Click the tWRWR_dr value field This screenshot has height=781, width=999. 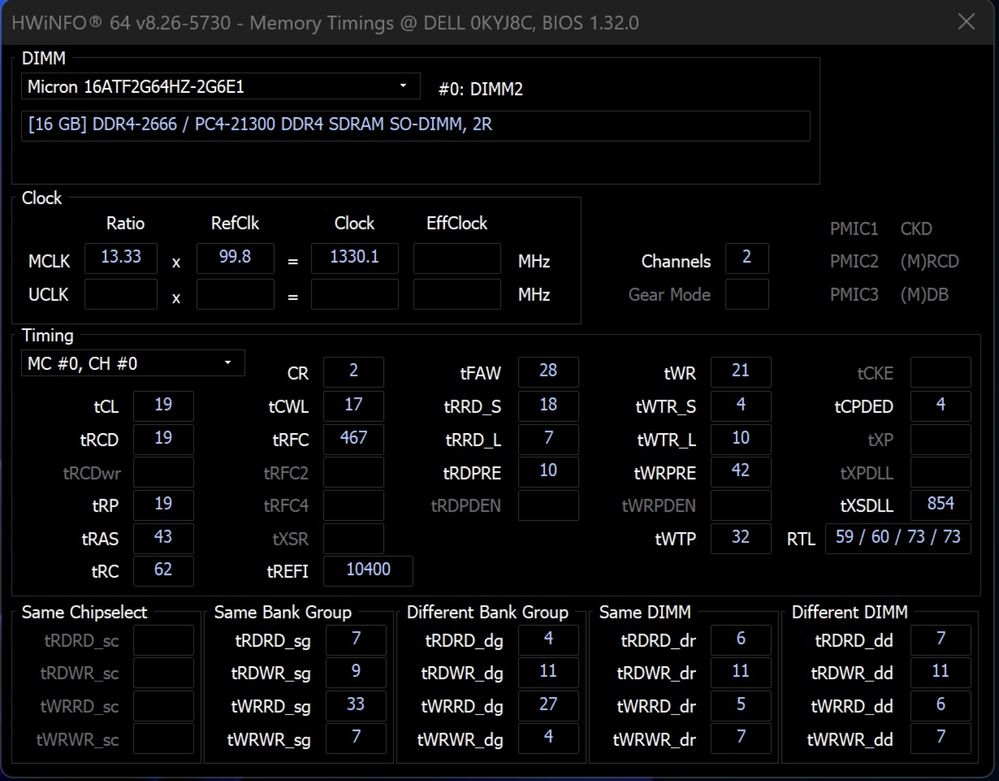[740, 739]
